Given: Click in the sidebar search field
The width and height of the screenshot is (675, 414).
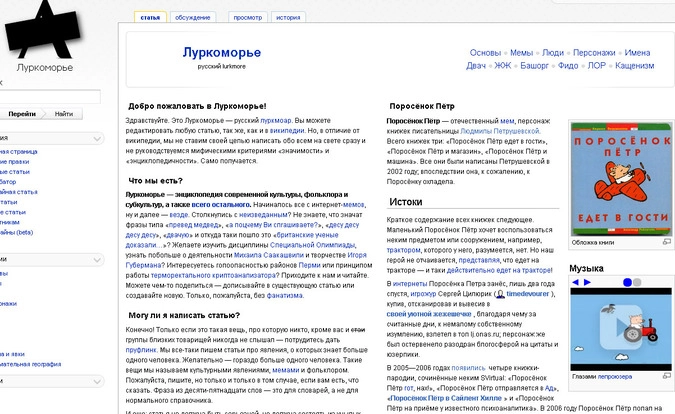Looking at the screenshot, I should pyautogui.click(x=48, y=96).
